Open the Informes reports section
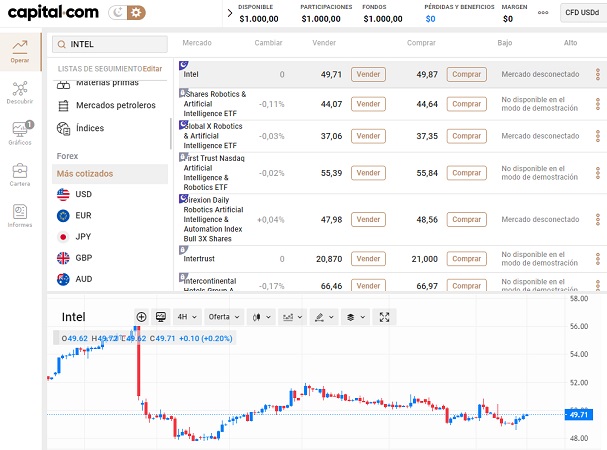The image size is (607, 450). 20,216
